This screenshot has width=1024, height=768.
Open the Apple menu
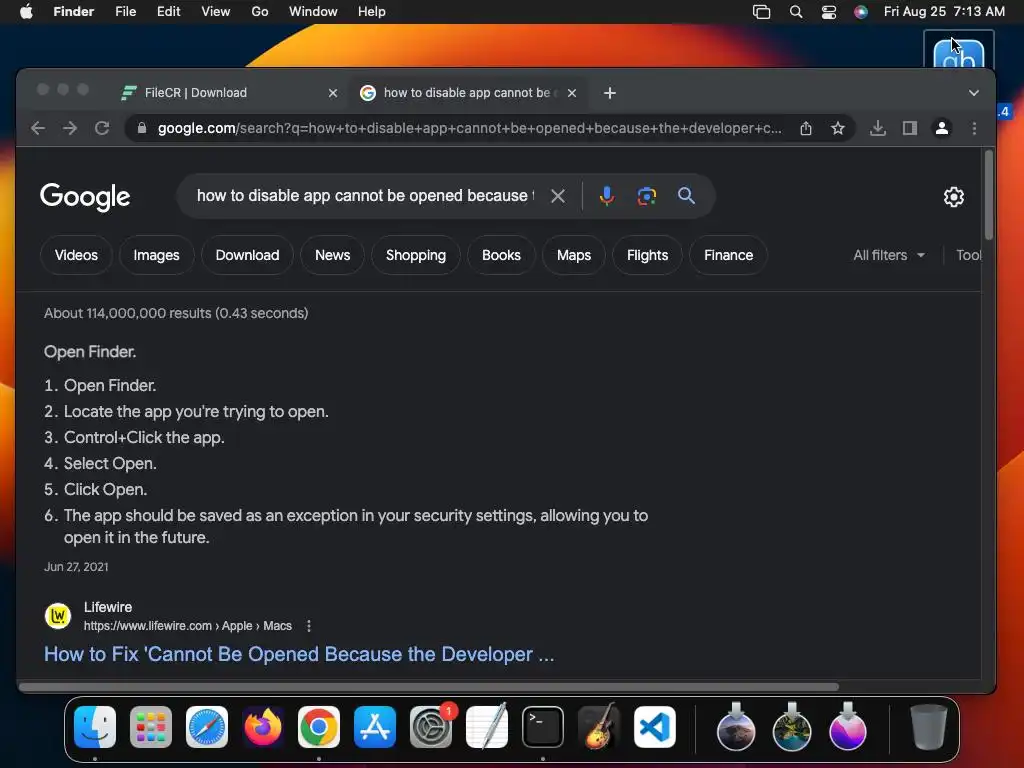click(x=26, y=12)
